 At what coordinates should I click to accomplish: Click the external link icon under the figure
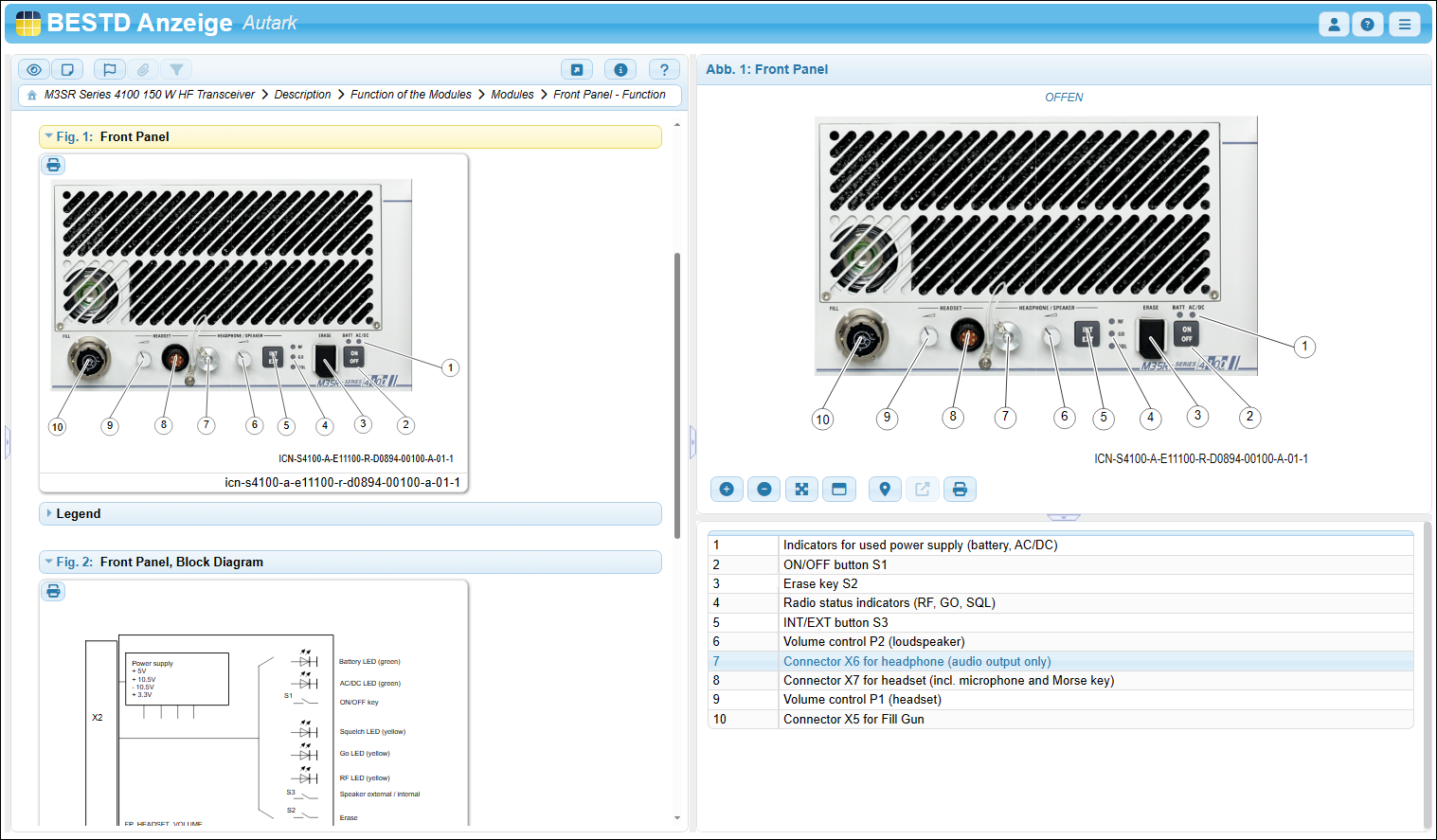pyautogui.click(x=923, y=490)
